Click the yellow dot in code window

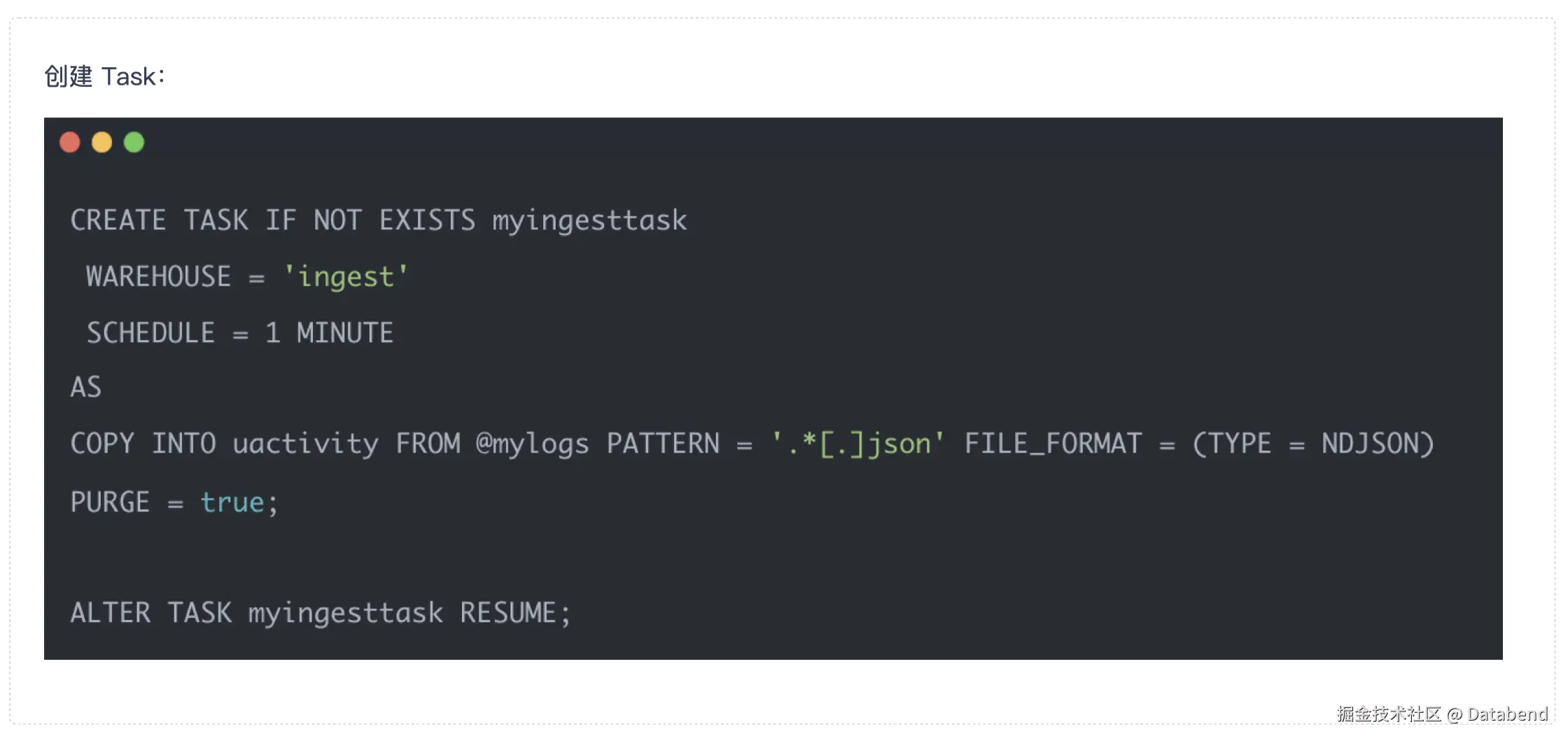pos(102,143)
